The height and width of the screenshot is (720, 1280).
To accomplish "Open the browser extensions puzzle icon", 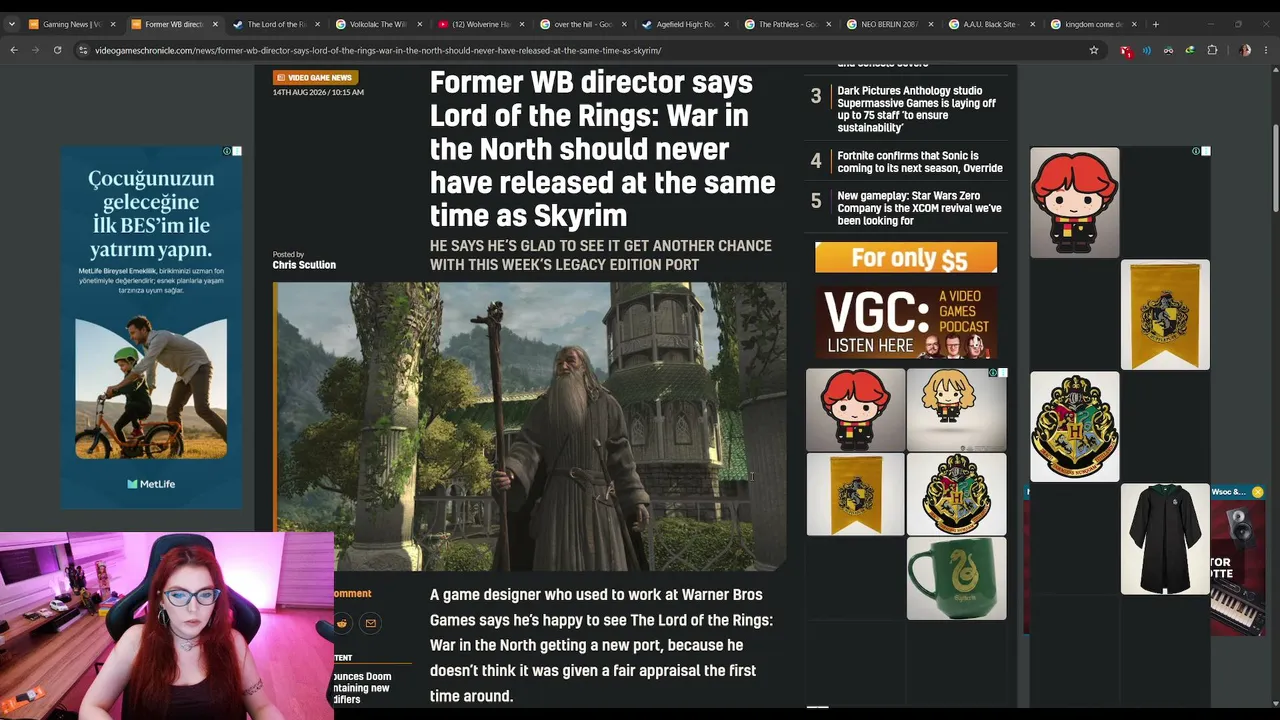I will 1212,50.
